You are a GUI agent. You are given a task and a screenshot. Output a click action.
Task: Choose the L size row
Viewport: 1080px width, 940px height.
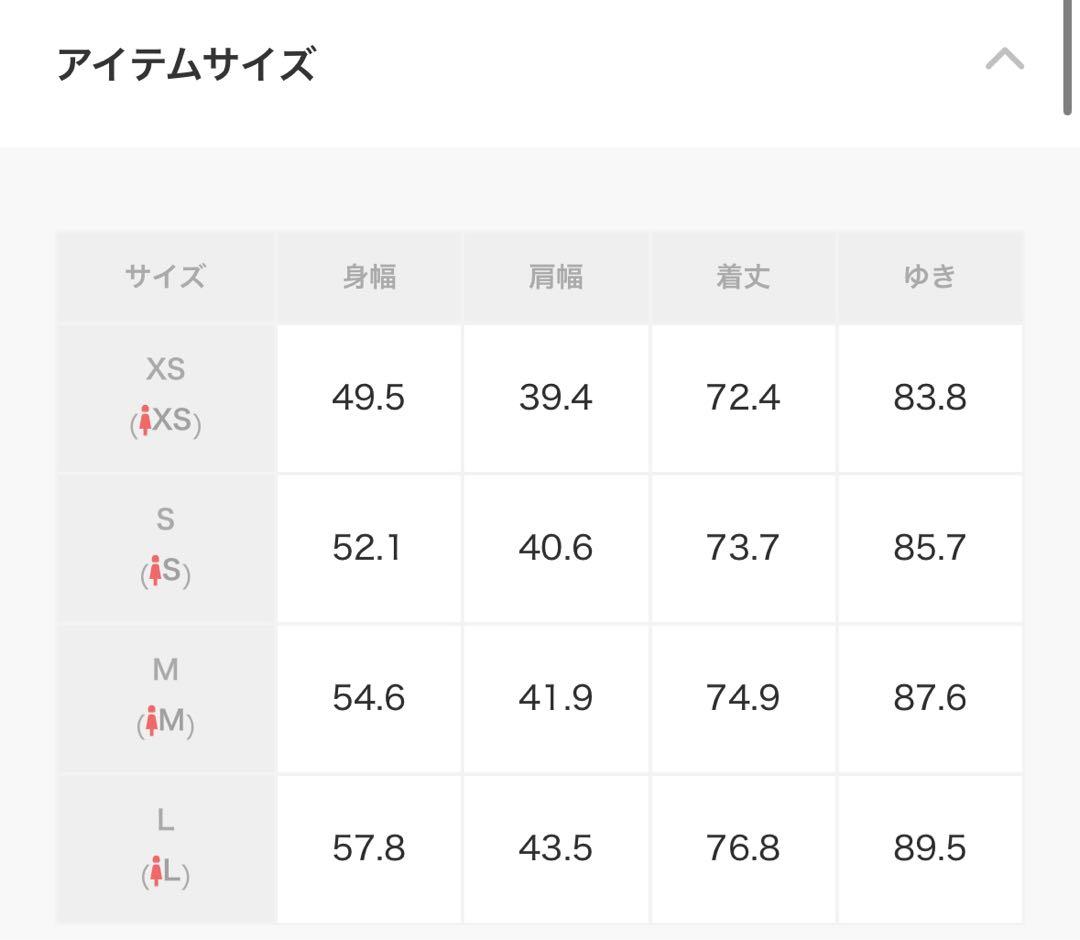[x=165, y=848]
